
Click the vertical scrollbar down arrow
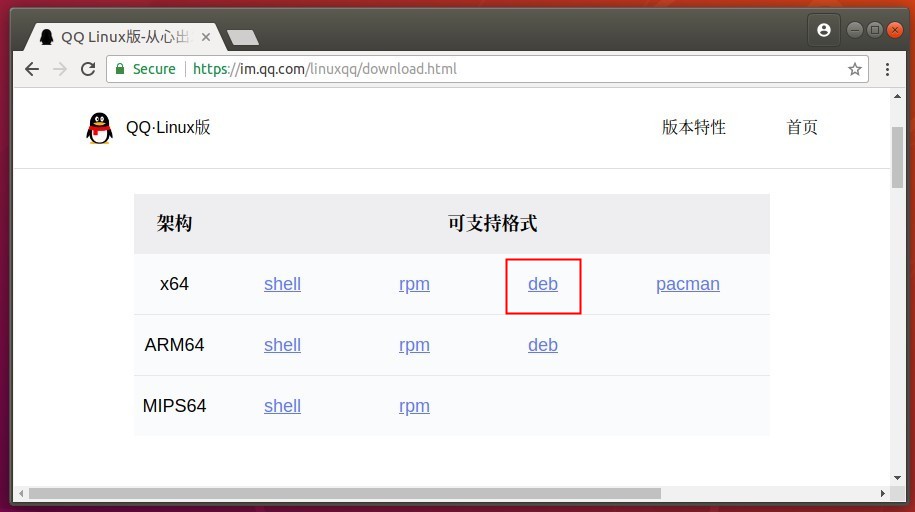point(897,478)
